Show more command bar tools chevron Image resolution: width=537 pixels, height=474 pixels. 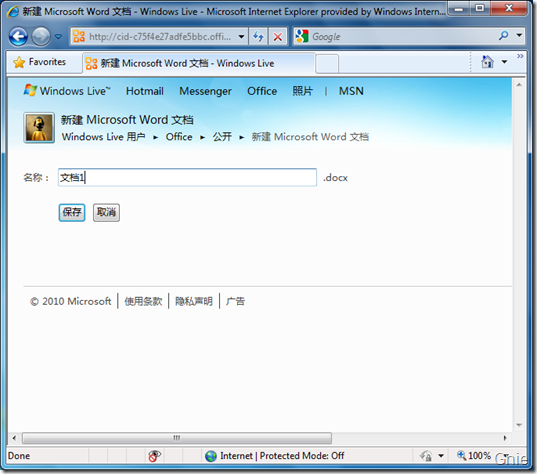[520, 56]
